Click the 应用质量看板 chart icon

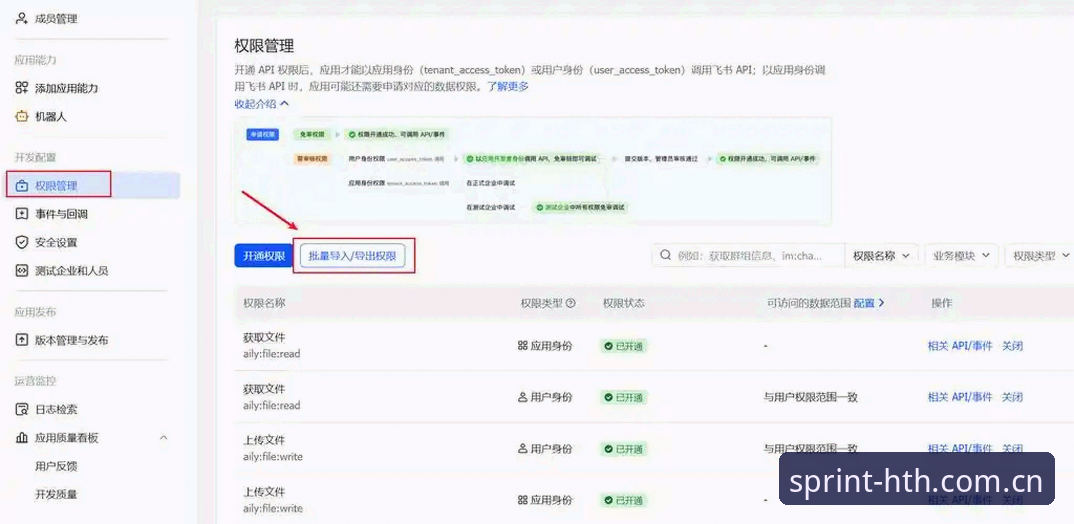click(22, 438)
